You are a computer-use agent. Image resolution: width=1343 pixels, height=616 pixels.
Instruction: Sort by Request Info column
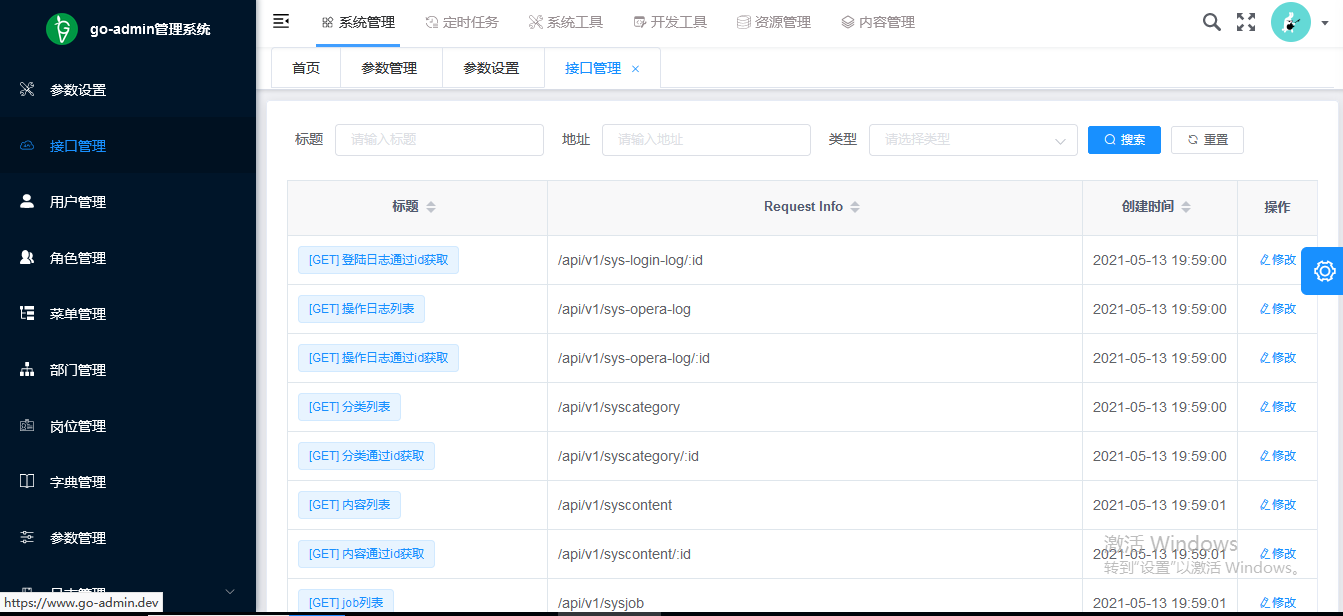point(855,207)
